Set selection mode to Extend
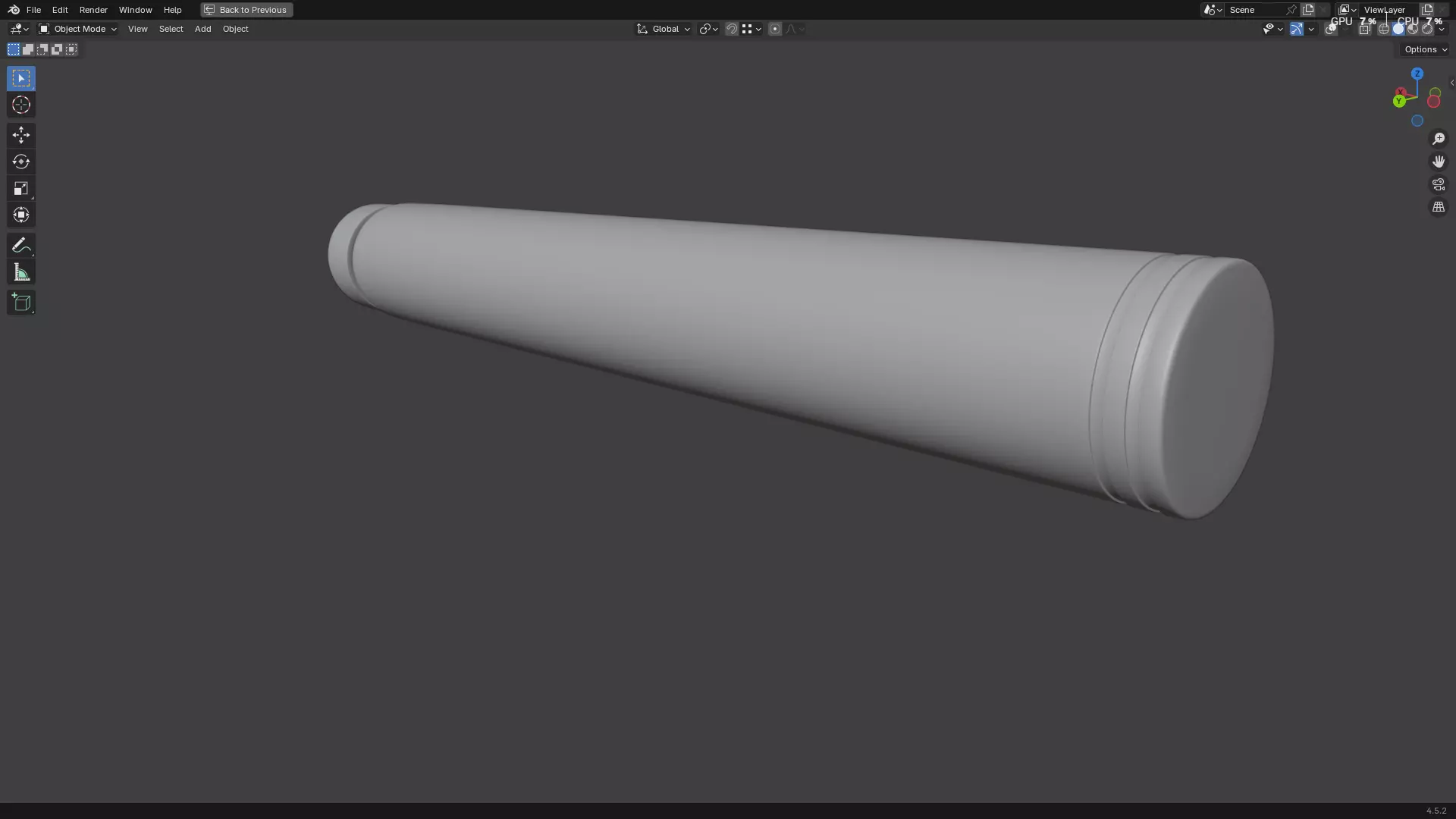Image resolution: width=1456 pixels, height=819 pixels. [28, 49]
